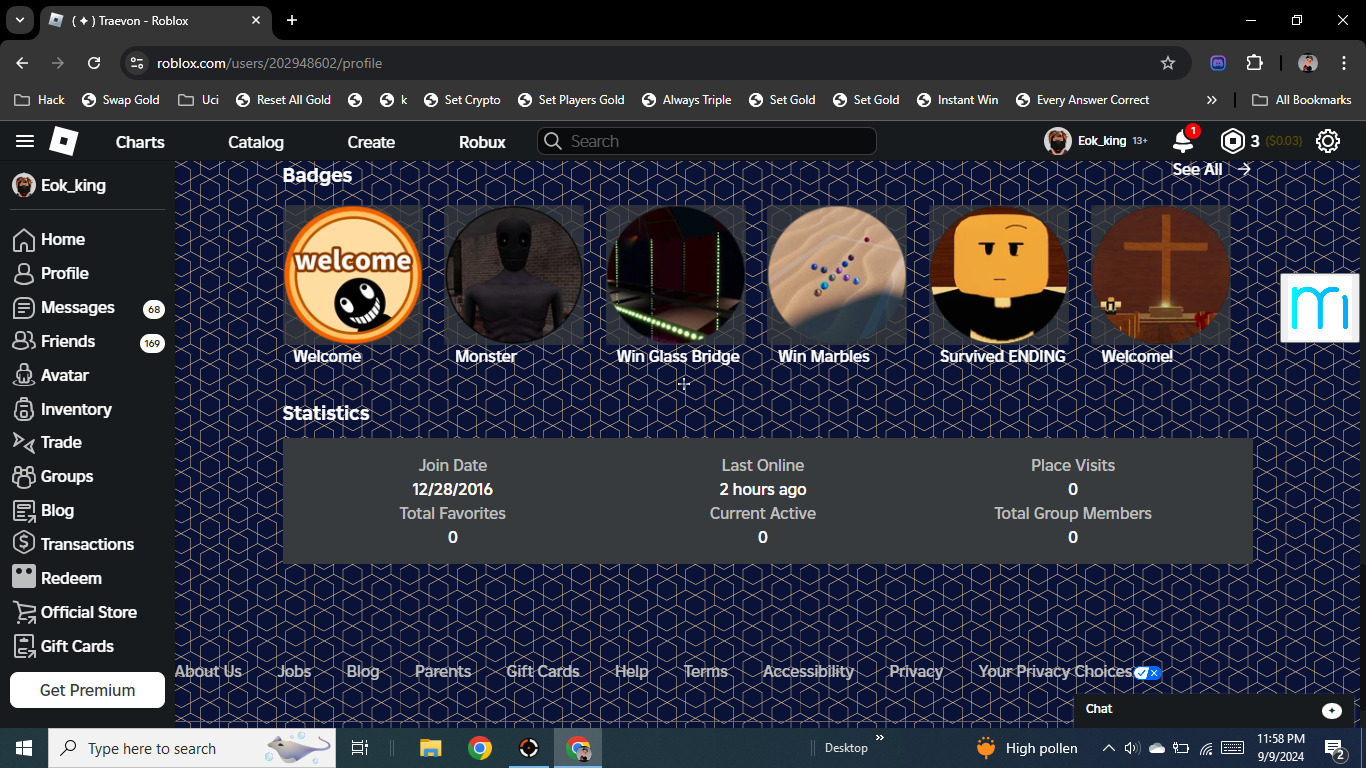The width and height of the screenshot is (1366, 768).
Task: Click the browser address bar
Action: pyautogui.click(x=655, y=63)
